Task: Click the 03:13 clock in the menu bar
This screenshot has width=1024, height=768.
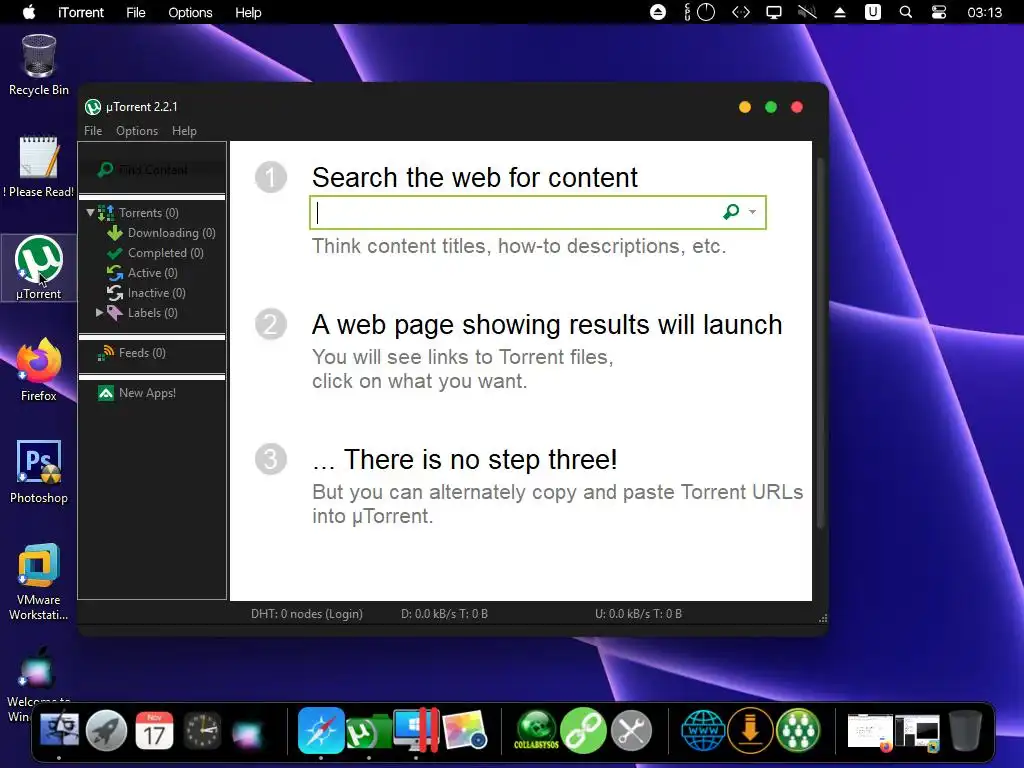Action: 984,12
